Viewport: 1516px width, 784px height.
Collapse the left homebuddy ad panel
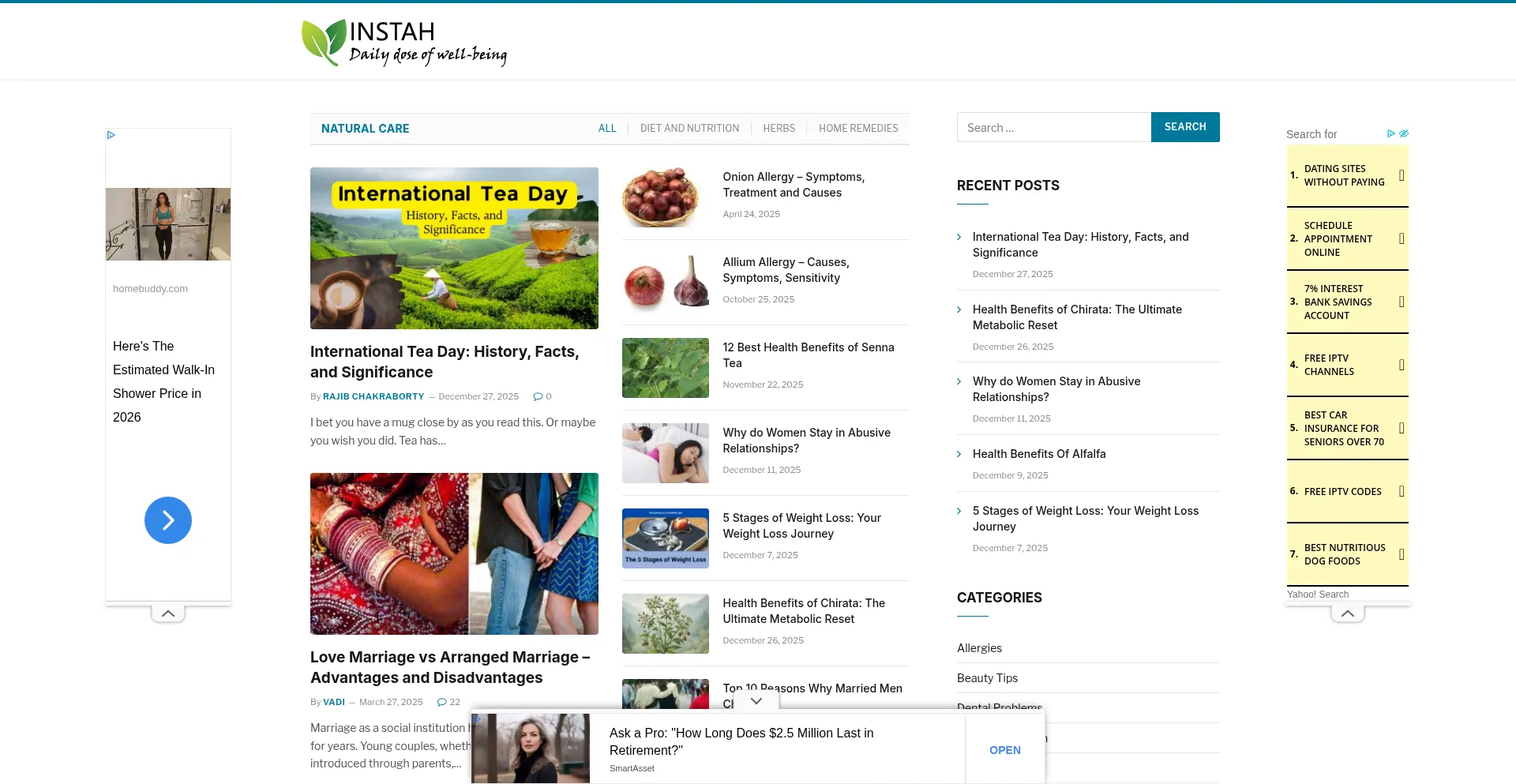(x=168, y=613)
